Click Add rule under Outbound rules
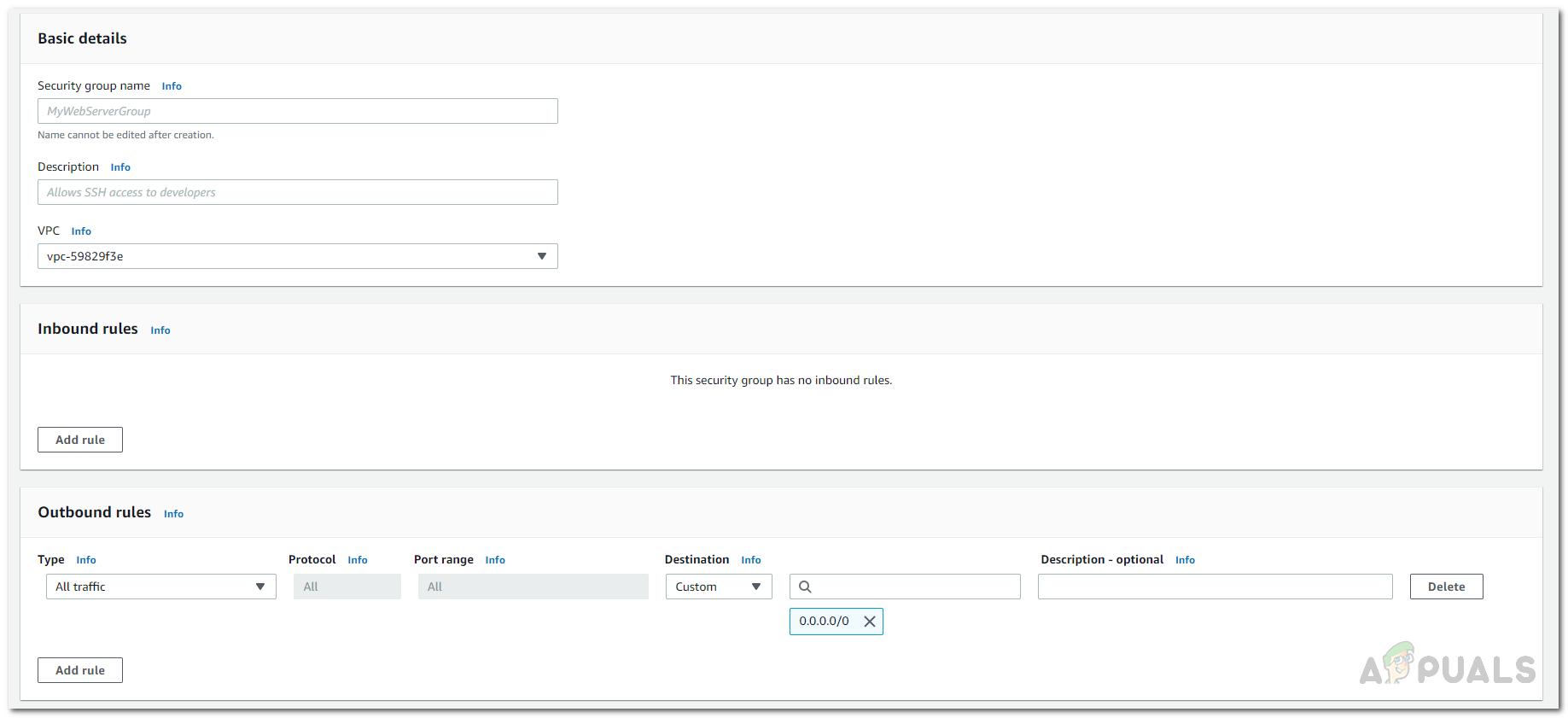 tap(80, 670)
